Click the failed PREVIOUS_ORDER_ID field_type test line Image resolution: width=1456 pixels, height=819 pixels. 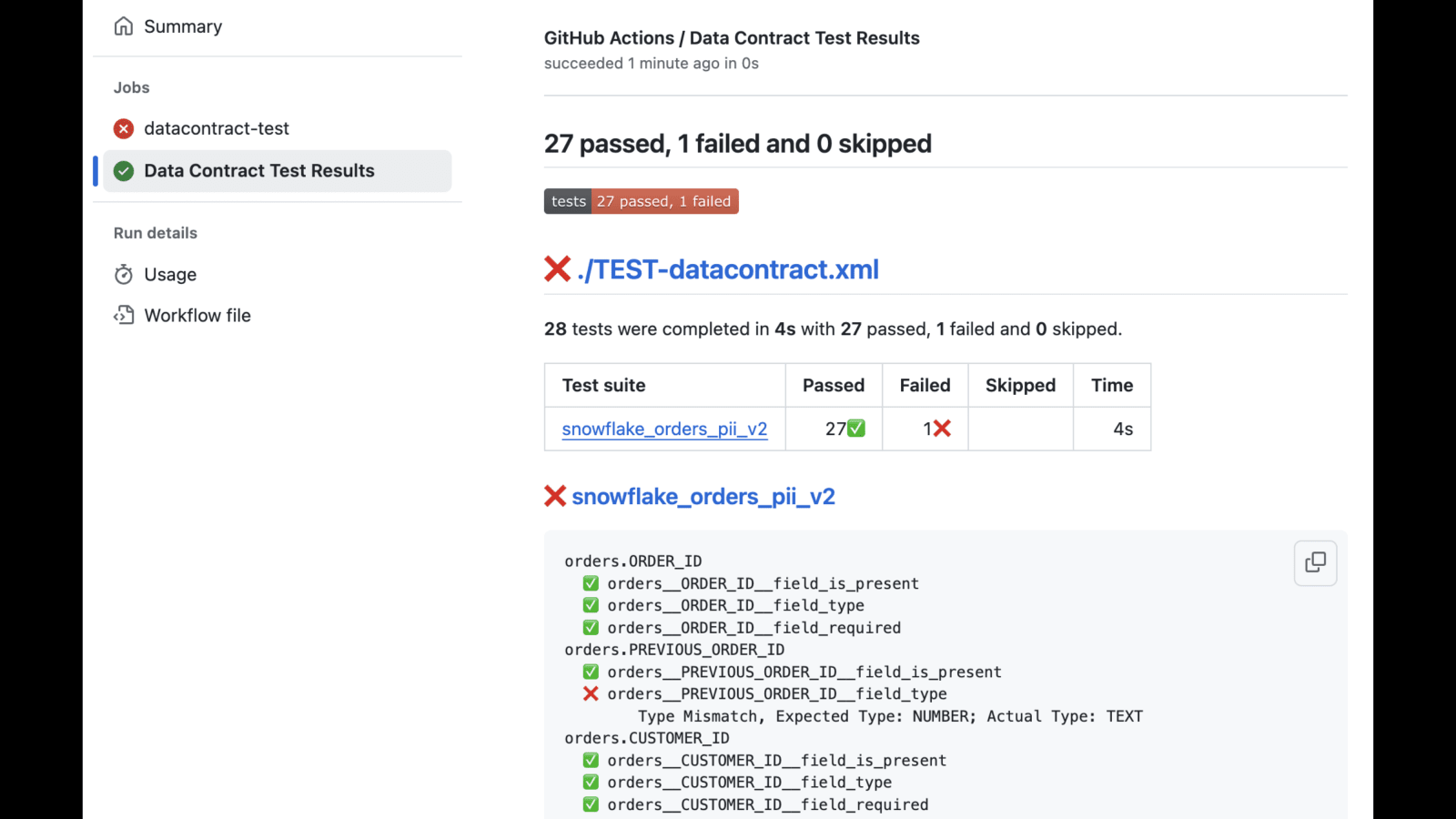776,693
